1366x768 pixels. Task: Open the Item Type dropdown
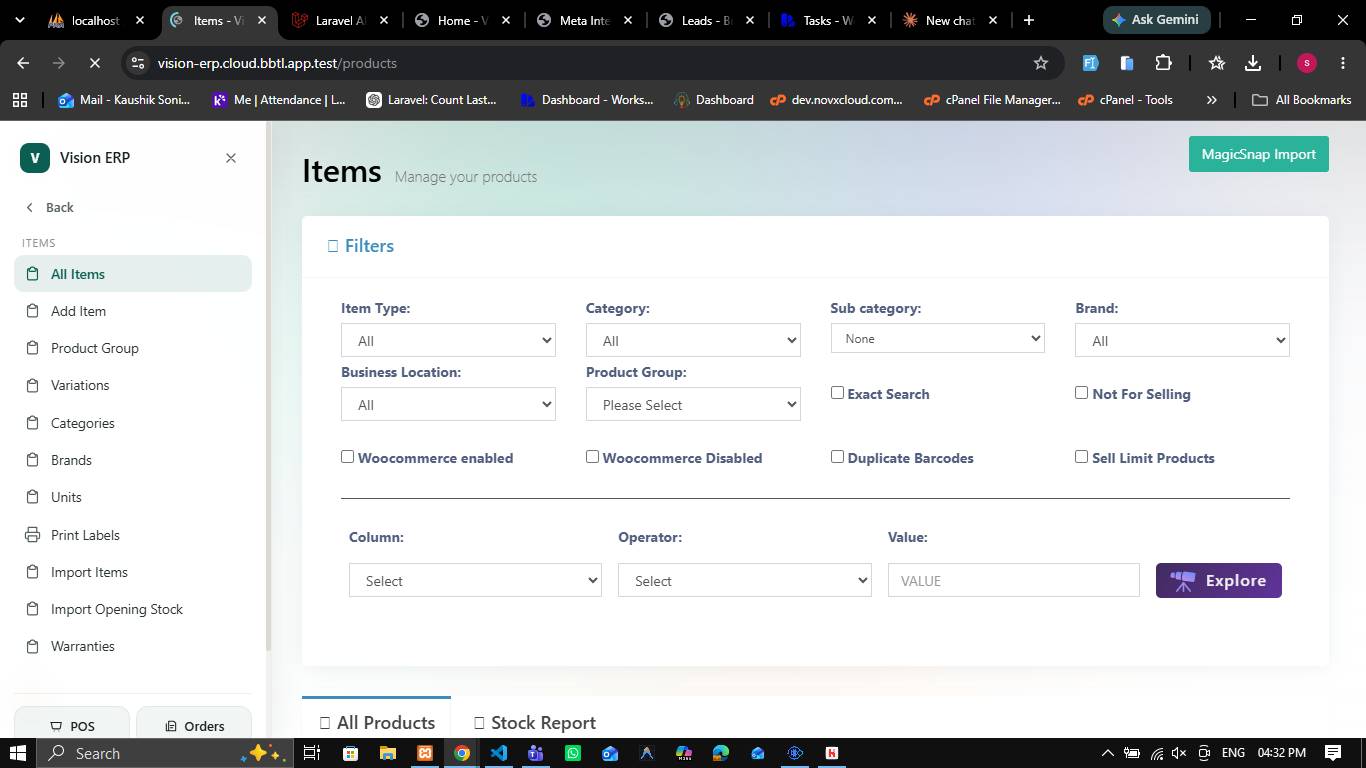pos(448,341)
